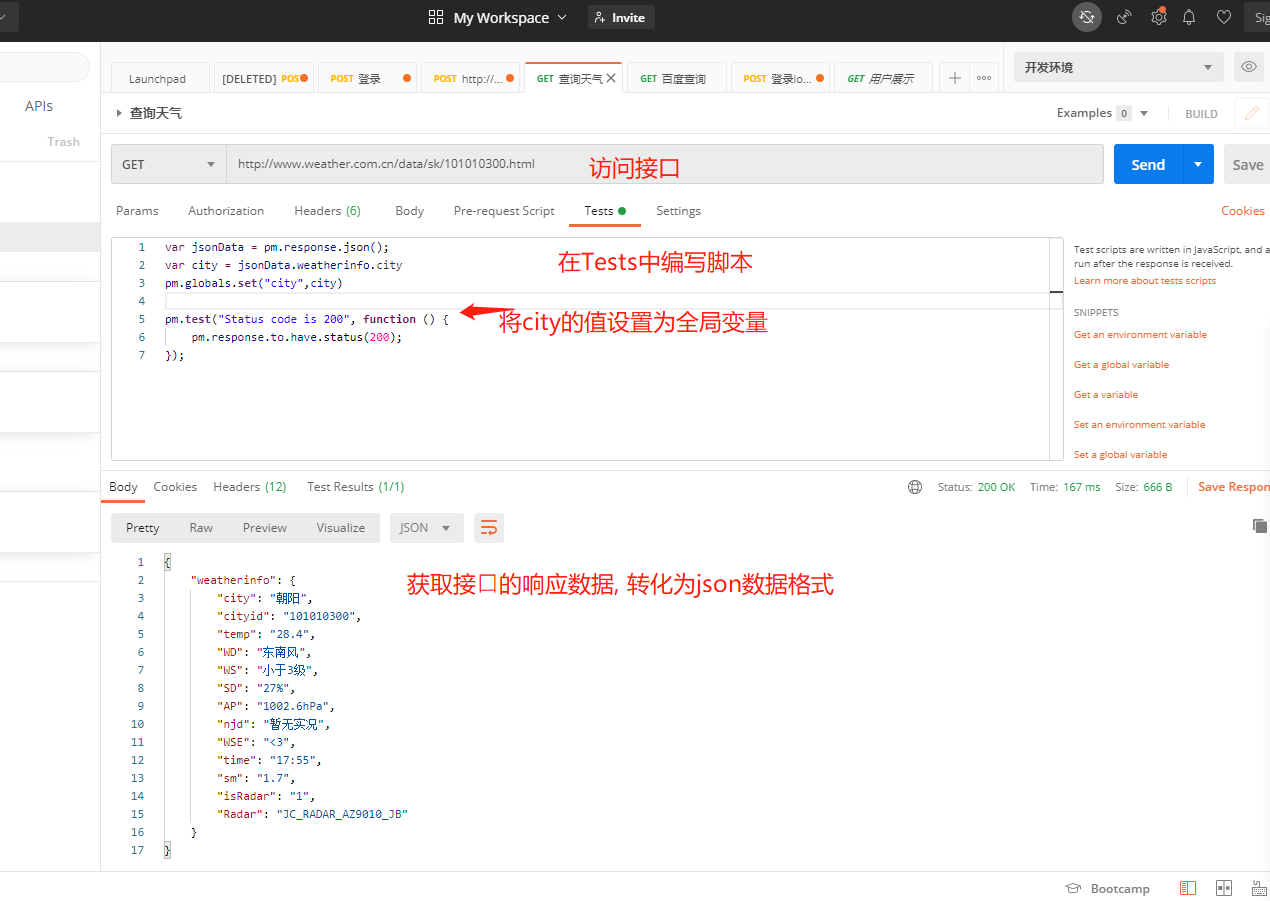Click the workspace grid icon
The height and width of the screenshot is (901, 1270).
point(436,17)
